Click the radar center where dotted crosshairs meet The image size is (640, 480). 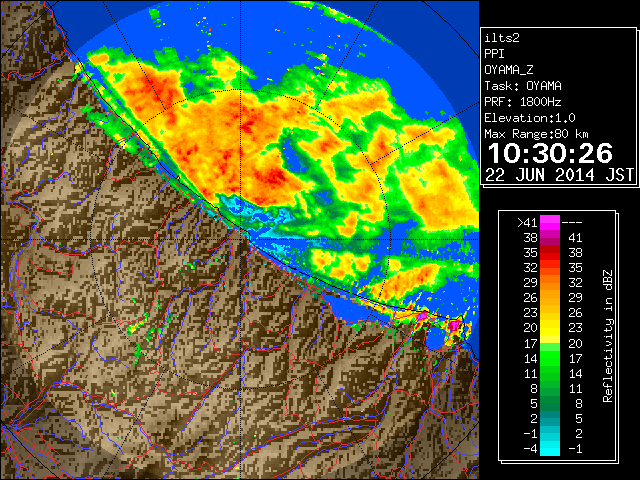coord(240,239)
